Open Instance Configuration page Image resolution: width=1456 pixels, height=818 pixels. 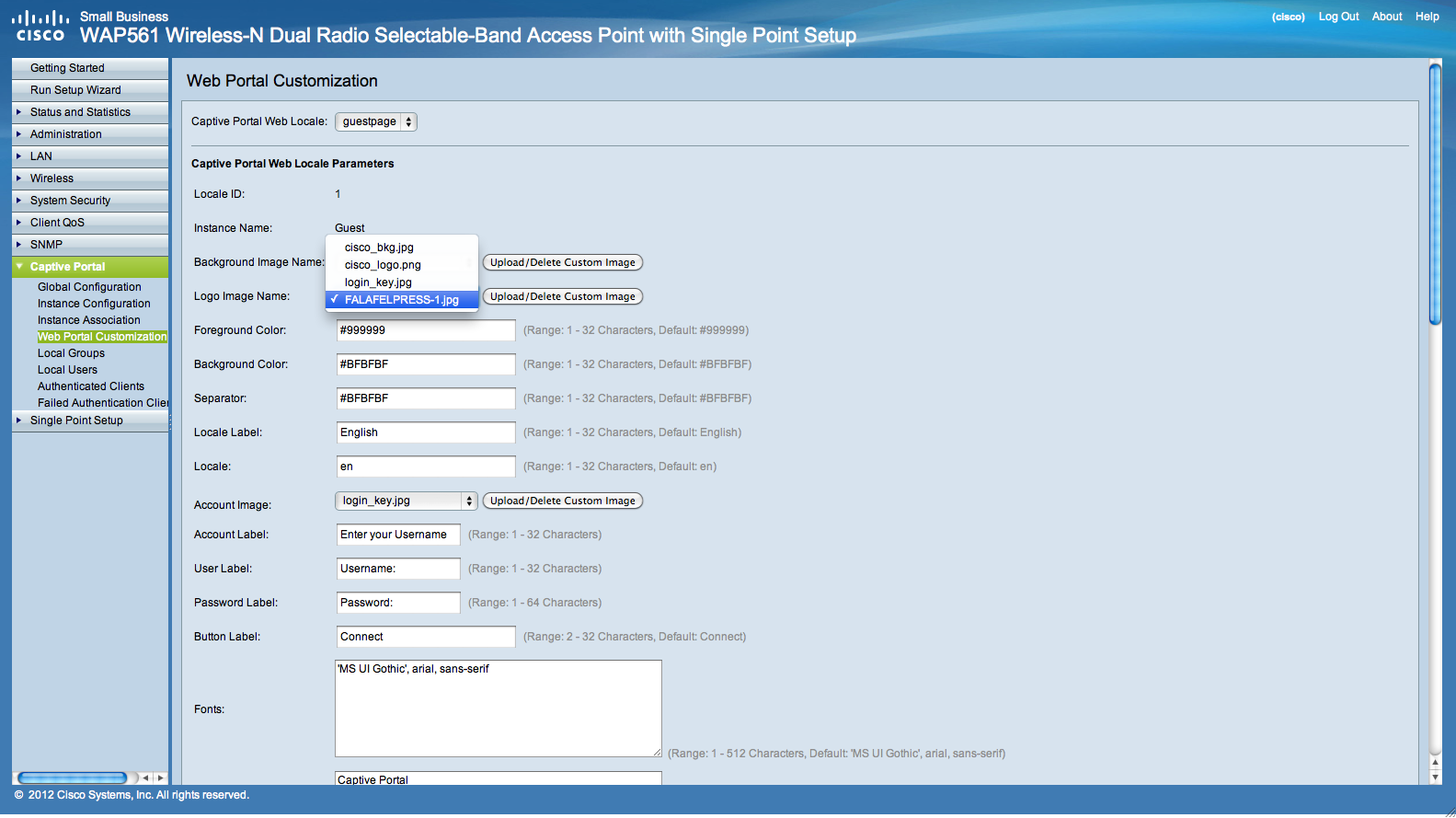(94, 304)
